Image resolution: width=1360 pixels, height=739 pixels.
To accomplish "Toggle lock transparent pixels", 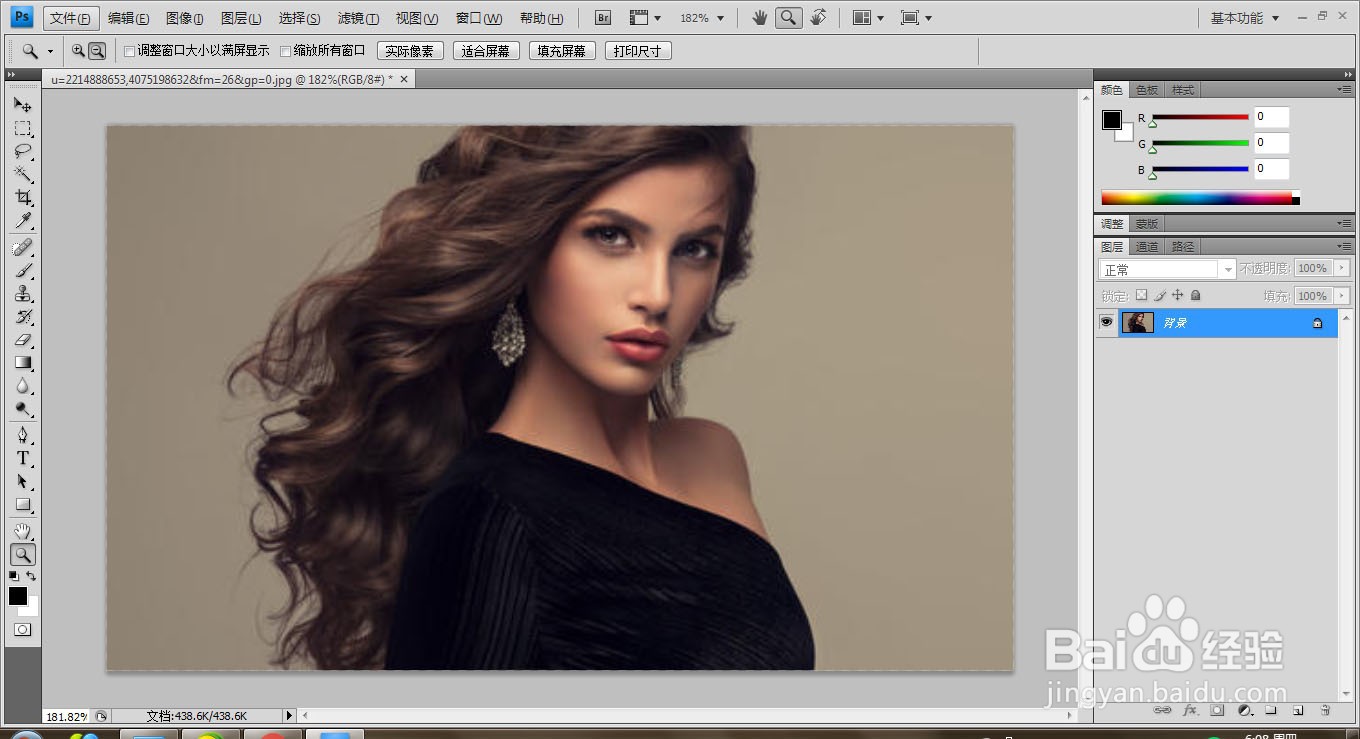I will coord(1141,296).
